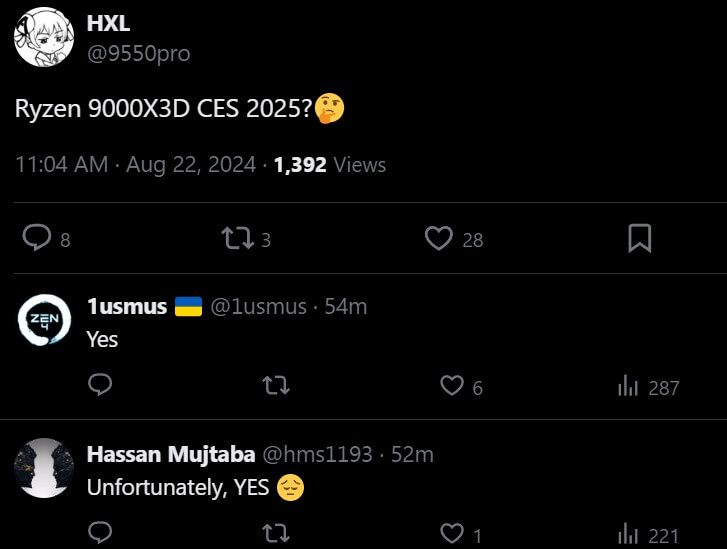
Task: Like 1usmus's "Yes" reply
Action: [453, 386]
